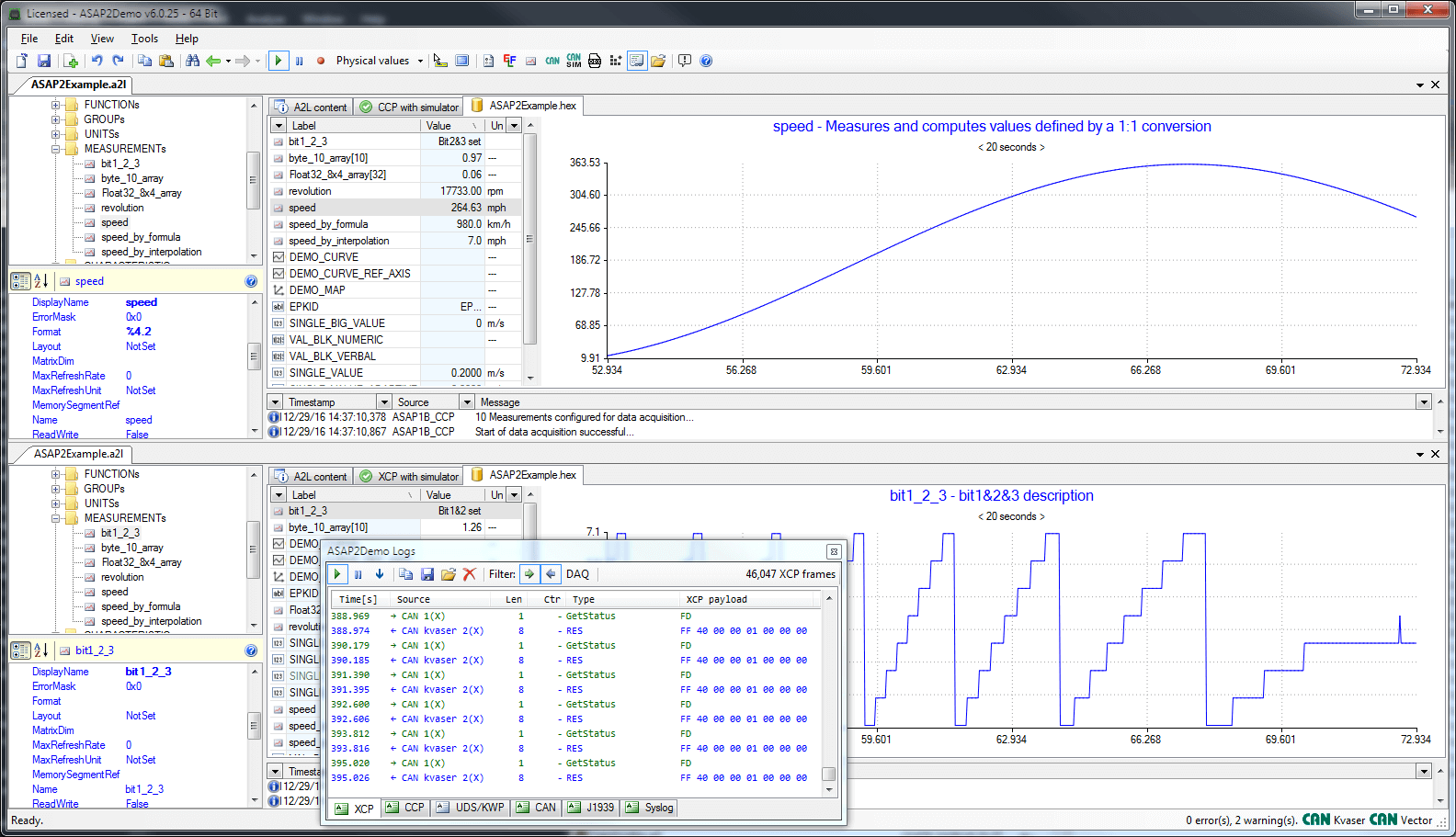Click the undo arrow icon
Viewport: 1456px width, 837px height.
tap(97, 61)
